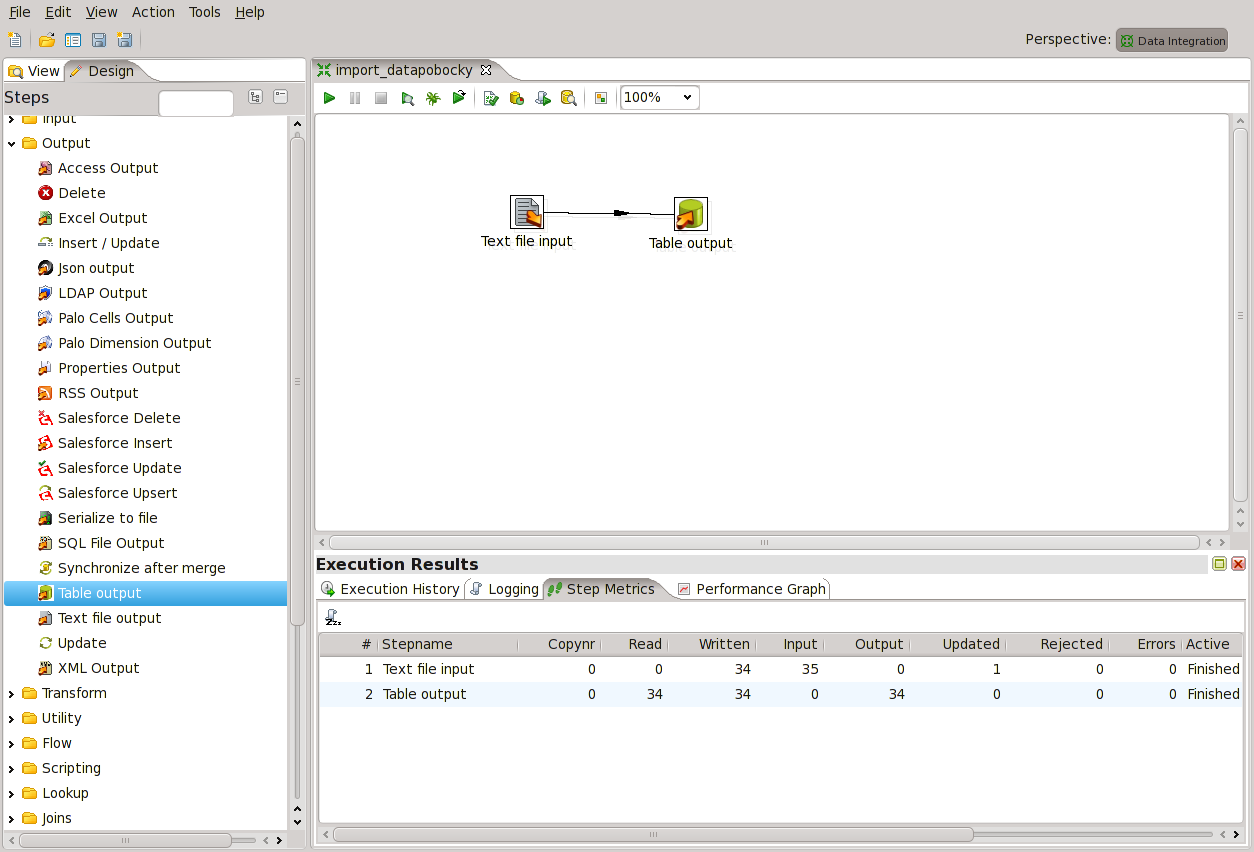Viewport: 1254px width, 852px height.
Task: Open the Performance Graph tab
Action: [x=752, y=589]
